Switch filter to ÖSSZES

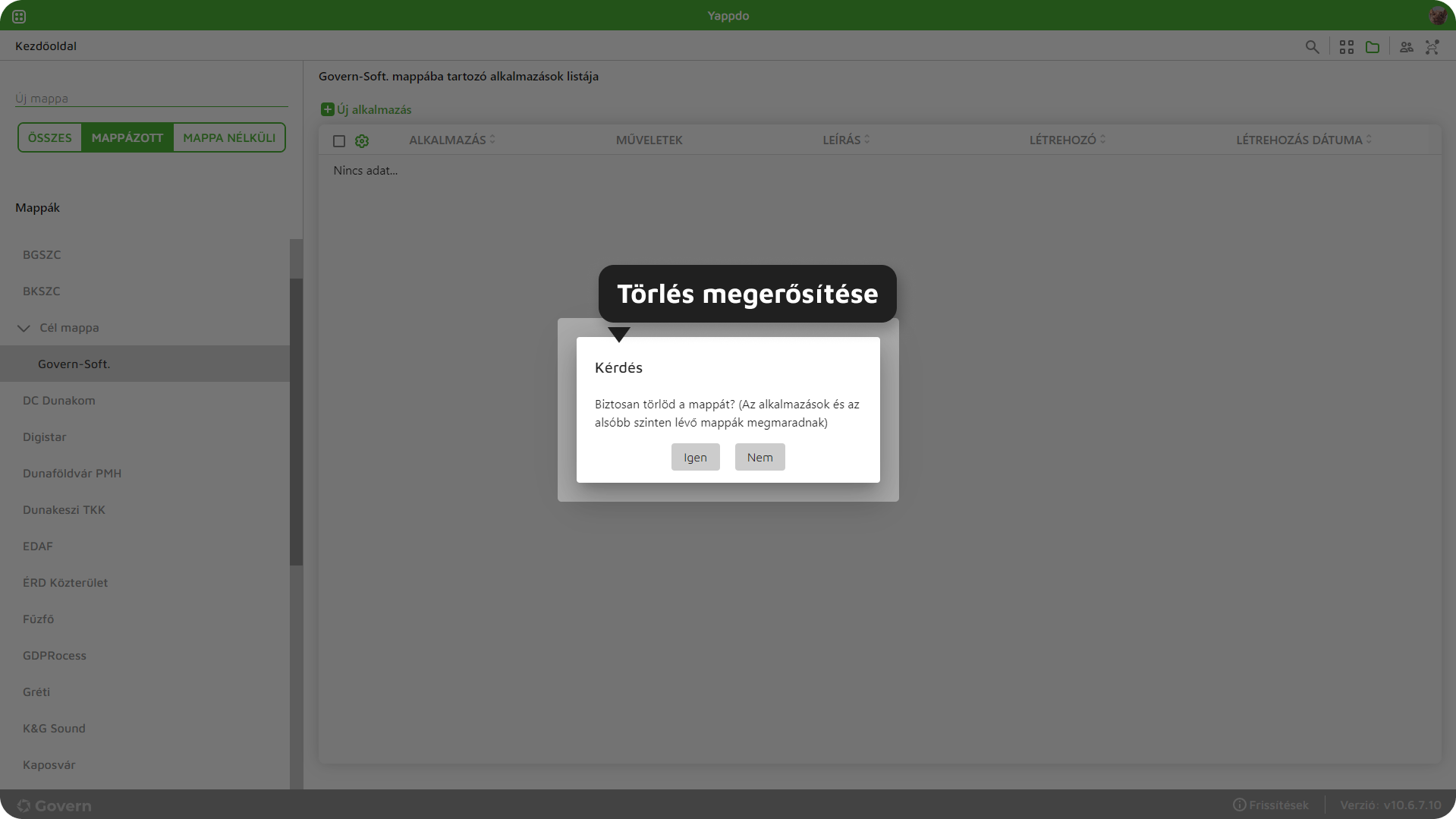pyautogui.click(x=50, y=137)
